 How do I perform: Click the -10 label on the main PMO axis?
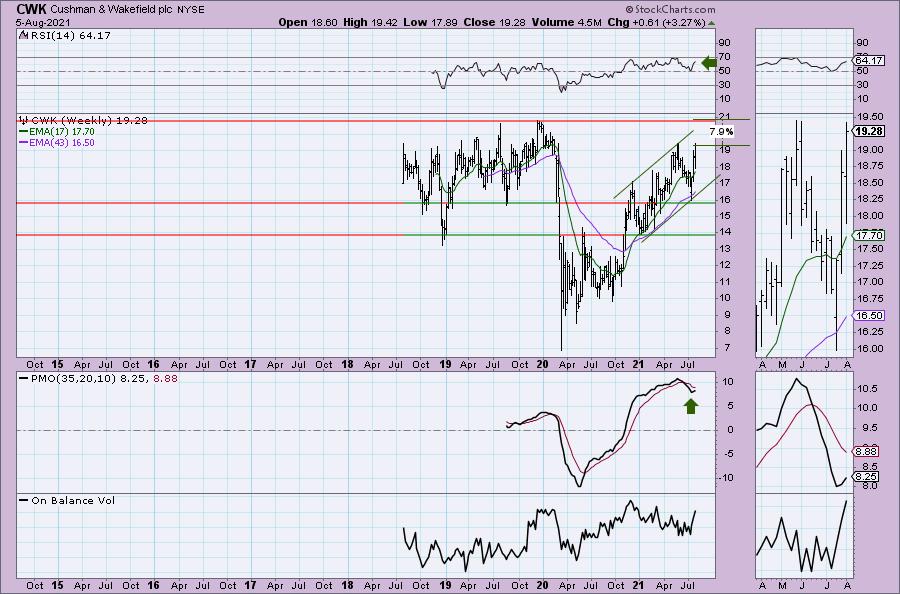(x=727, y=477)
